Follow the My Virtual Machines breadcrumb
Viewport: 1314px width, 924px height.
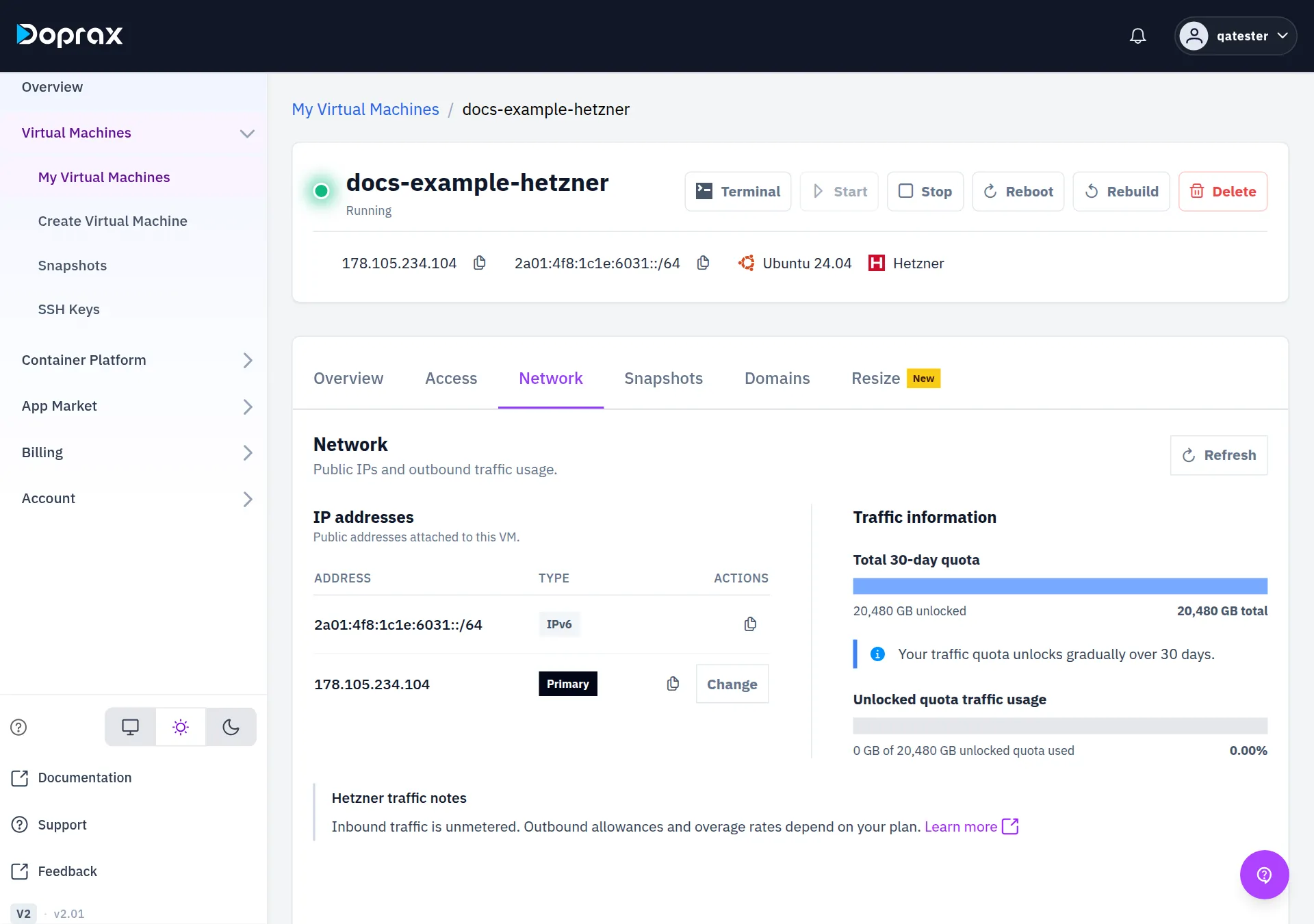click(x=365, y=110)
